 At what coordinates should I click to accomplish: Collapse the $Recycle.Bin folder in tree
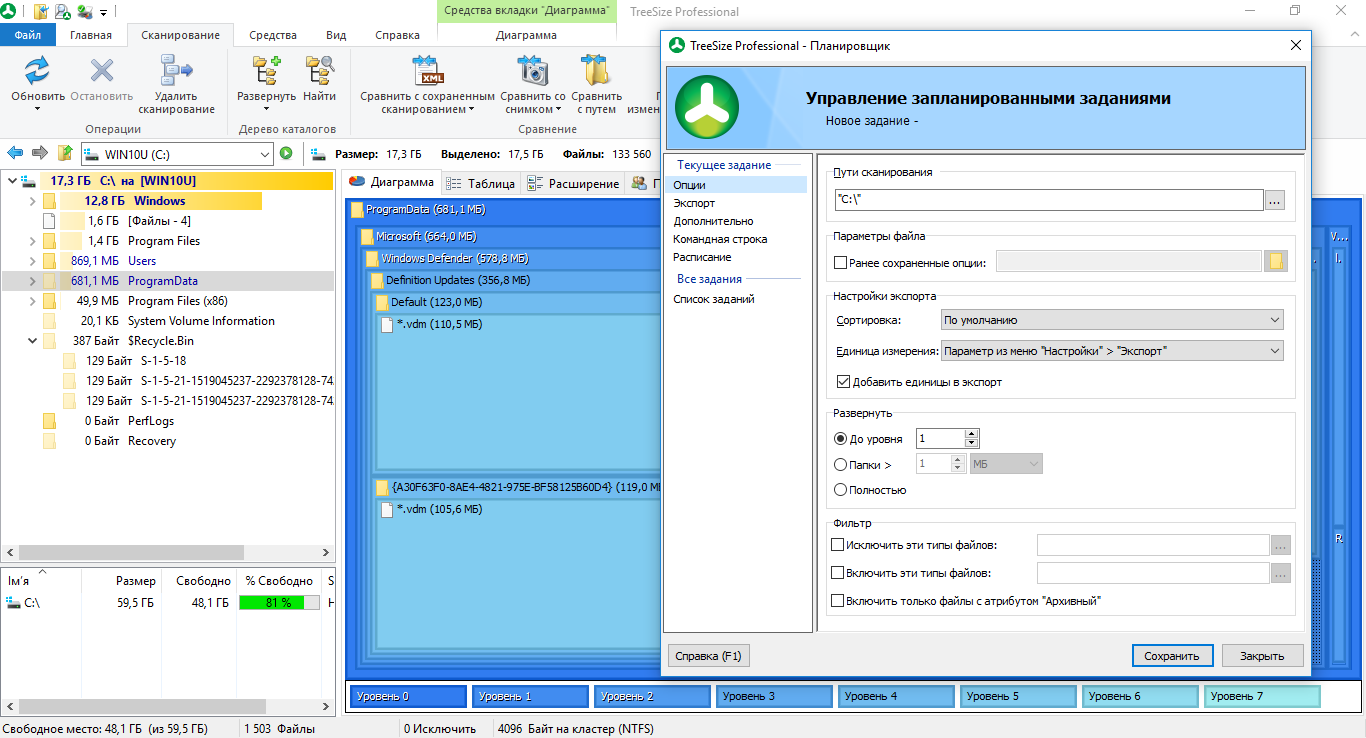pyautogui.click(x=33, y=341)
